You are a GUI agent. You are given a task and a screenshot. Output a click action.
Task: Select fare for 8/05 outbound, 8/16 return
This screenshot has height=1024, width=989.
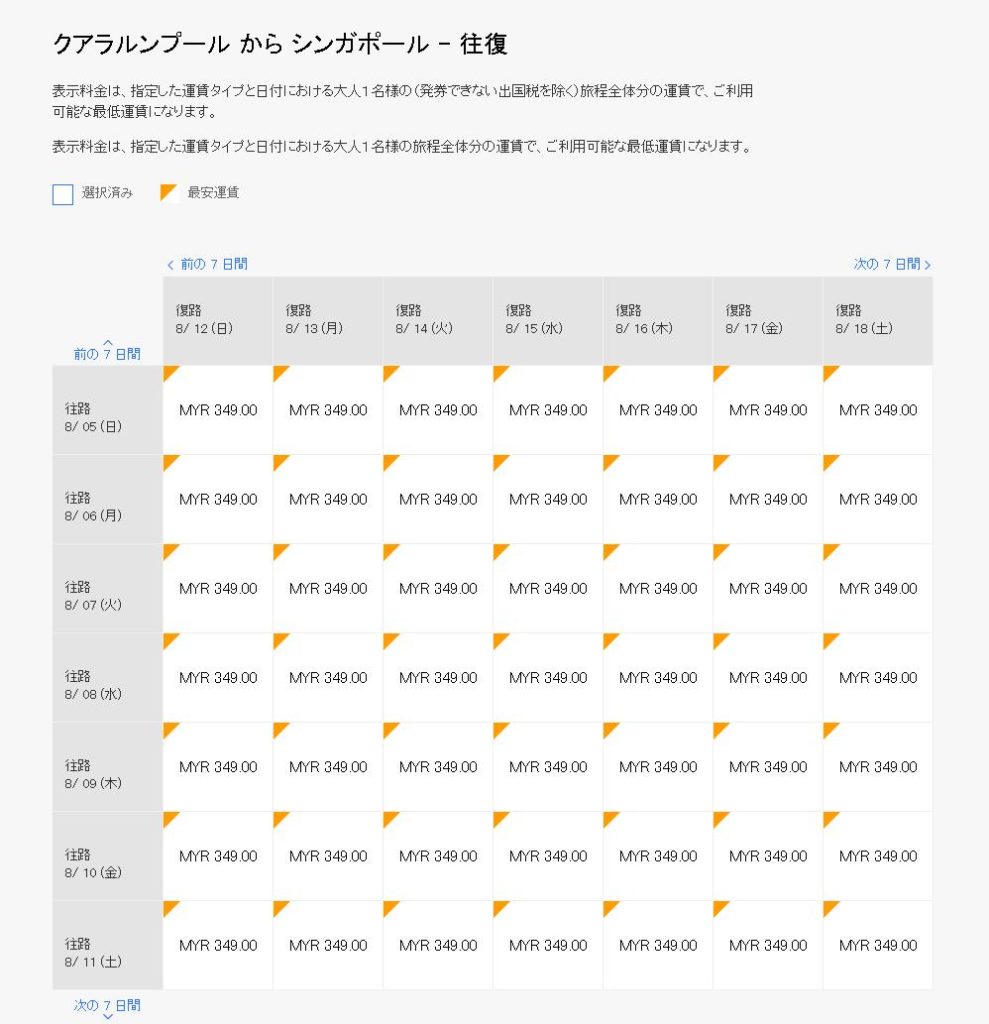pyautogui.click(x=658, y=410)
